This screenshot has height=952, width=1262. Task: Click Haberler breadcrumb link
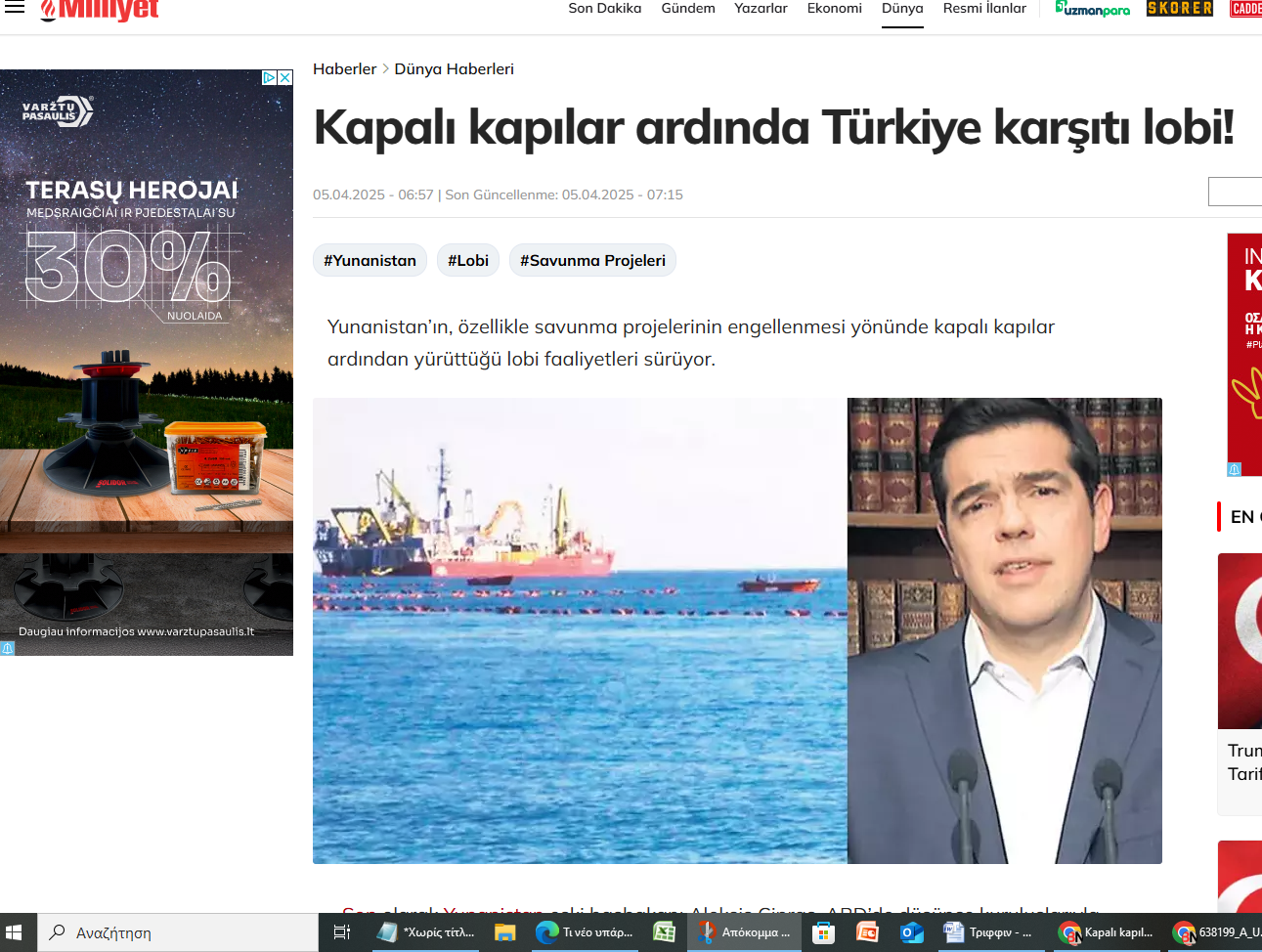[344, 69]
